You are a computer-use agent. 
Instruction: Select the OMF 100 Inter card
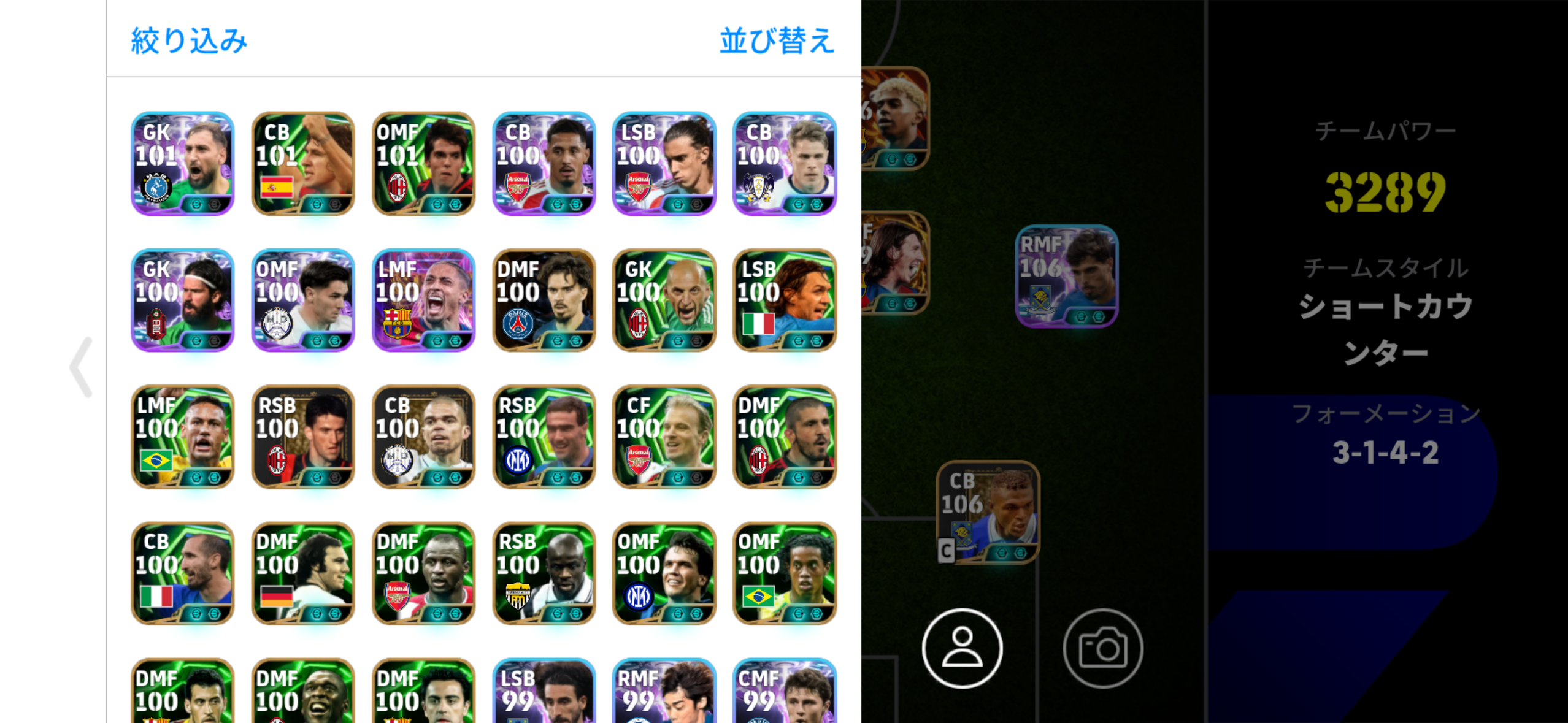tap(664, 573)
